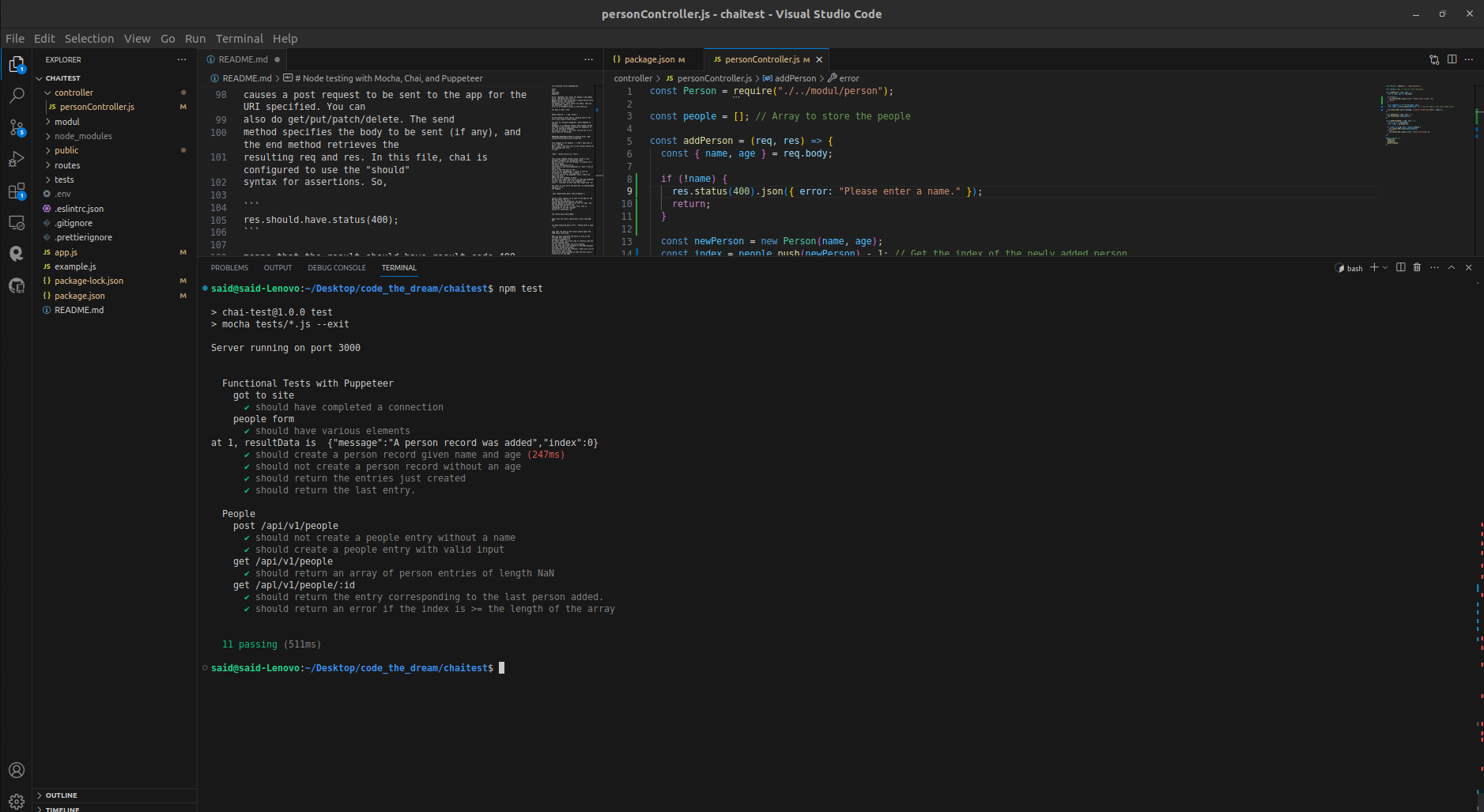Open package.json in the explorer tree
The width and height of the screenshot is (1484, 812).
114,296
